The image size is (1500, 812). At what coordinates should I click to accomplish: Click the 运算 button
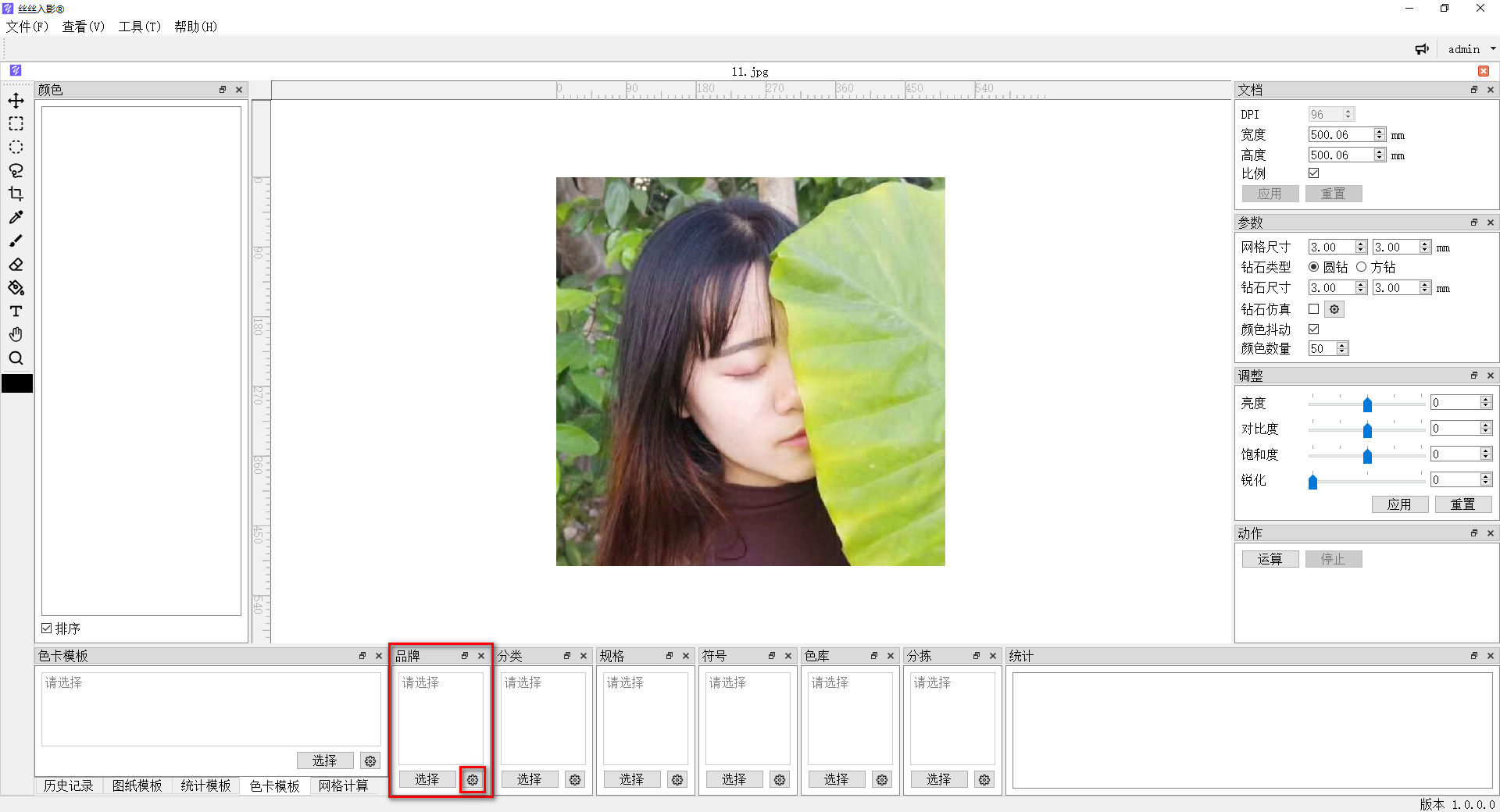tap(1270, 559)
